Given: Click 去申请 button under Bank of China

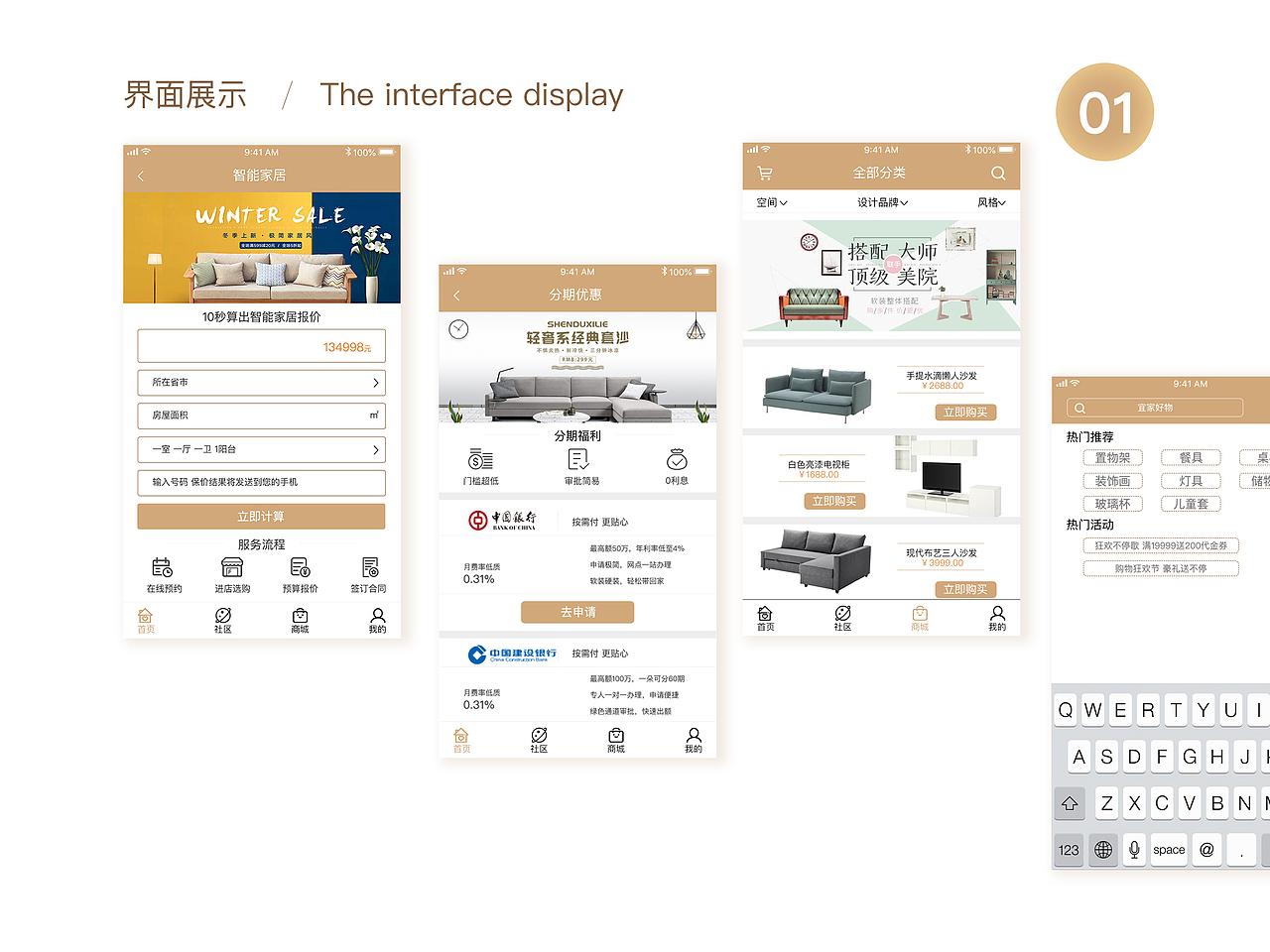Looking at the screenshot, I should click(577, 612).
